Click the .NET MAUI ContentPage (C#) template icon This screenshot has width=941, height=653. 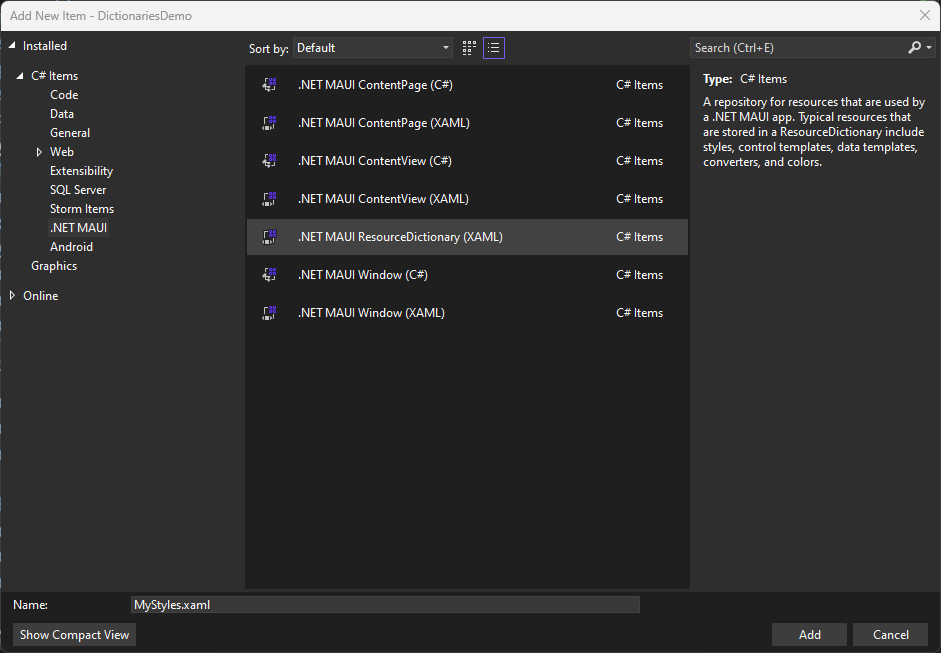coord(269,85)
